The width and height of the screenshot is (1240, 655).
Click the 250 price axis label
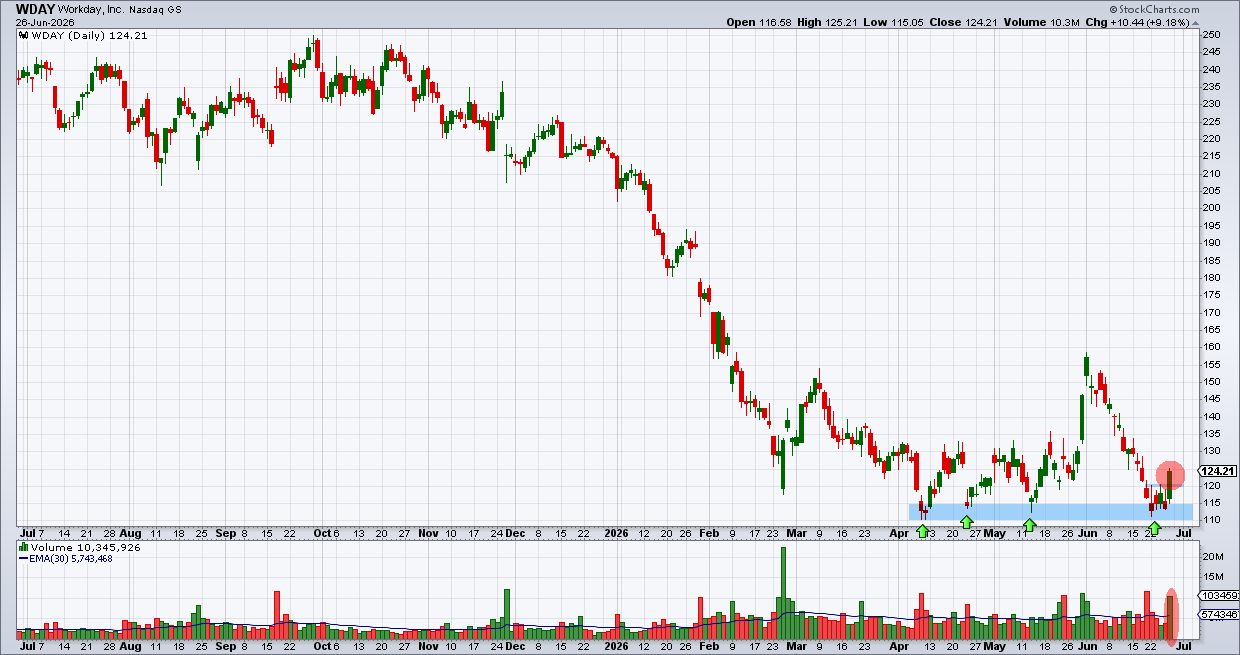[x=1211, y=35]
